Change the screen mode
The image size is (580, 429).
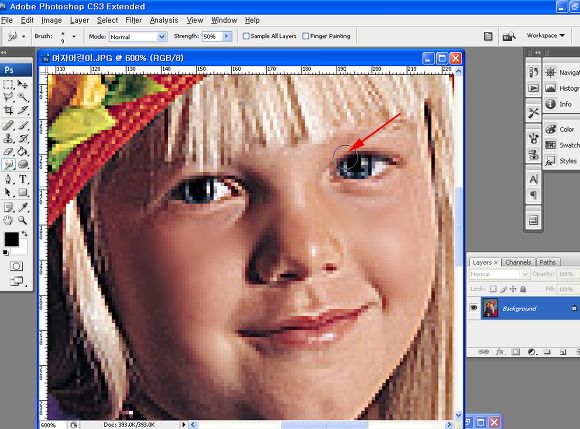[16, 281]
